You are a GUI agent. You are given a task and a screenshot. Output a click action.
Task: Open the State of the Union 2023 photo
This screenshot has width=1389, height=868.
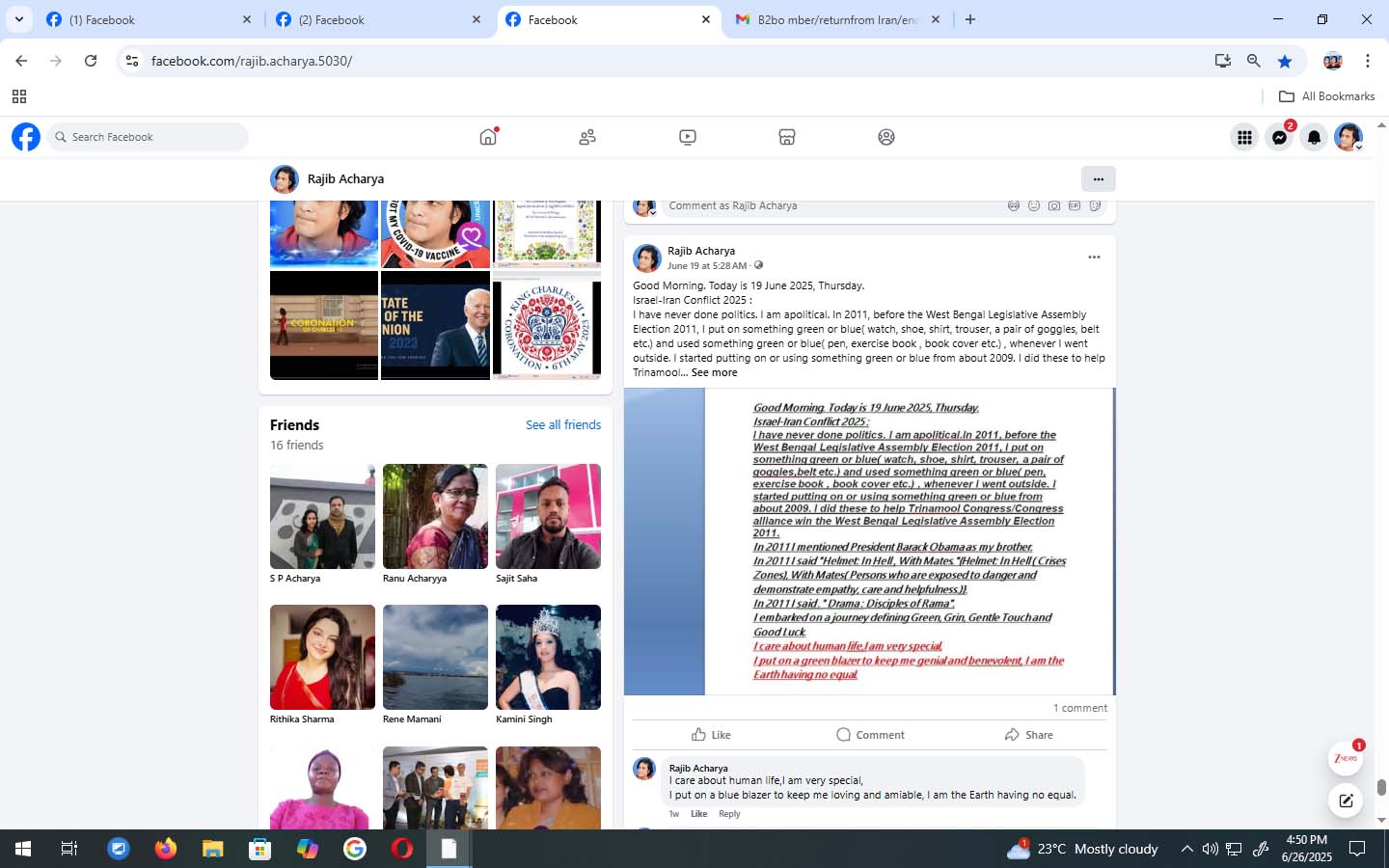[x=435, y=325]
